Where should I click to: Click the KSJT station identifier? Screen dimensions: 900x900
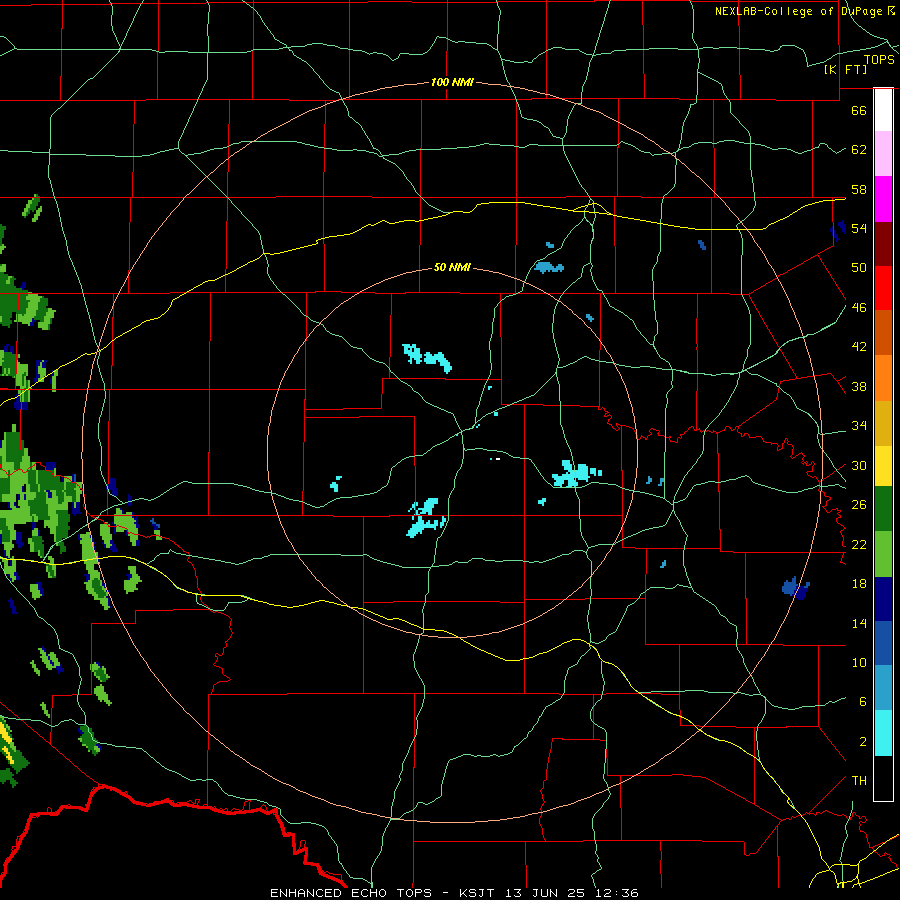(479, 893)
